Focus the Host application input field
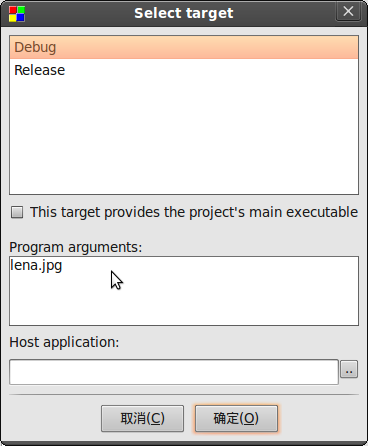This screenshot has height=446, width=368. pyautogui.click(x=174, y=372)
